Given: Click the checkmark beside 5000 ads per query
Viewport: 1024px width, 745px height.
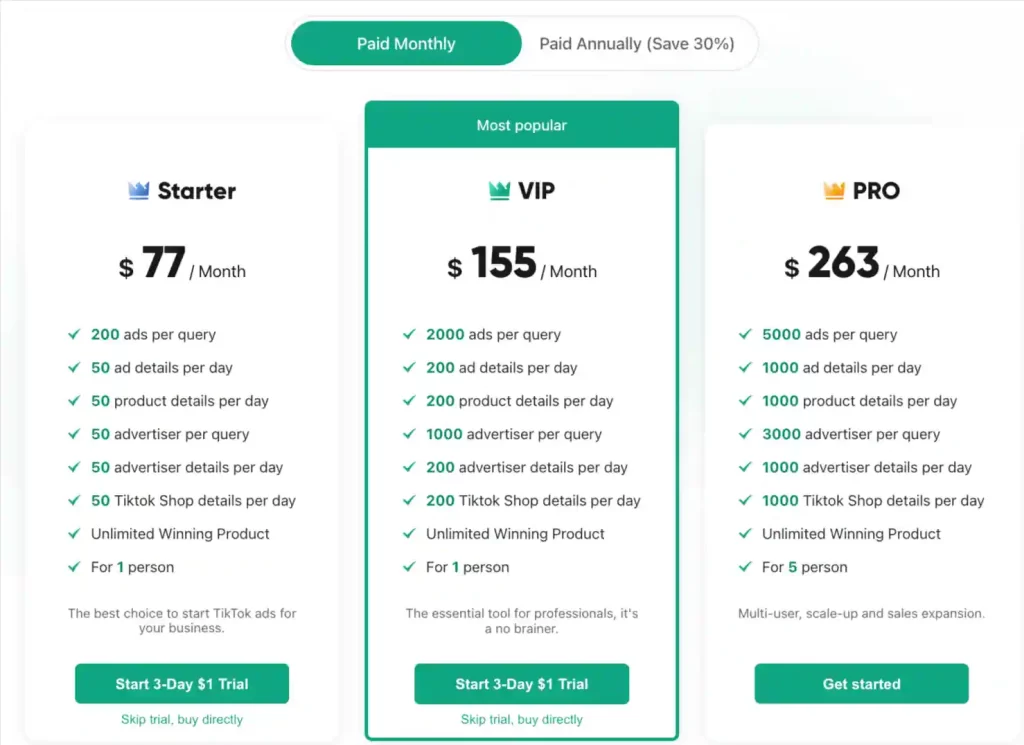Looking at the screenshot, I should tap(745, 335).
